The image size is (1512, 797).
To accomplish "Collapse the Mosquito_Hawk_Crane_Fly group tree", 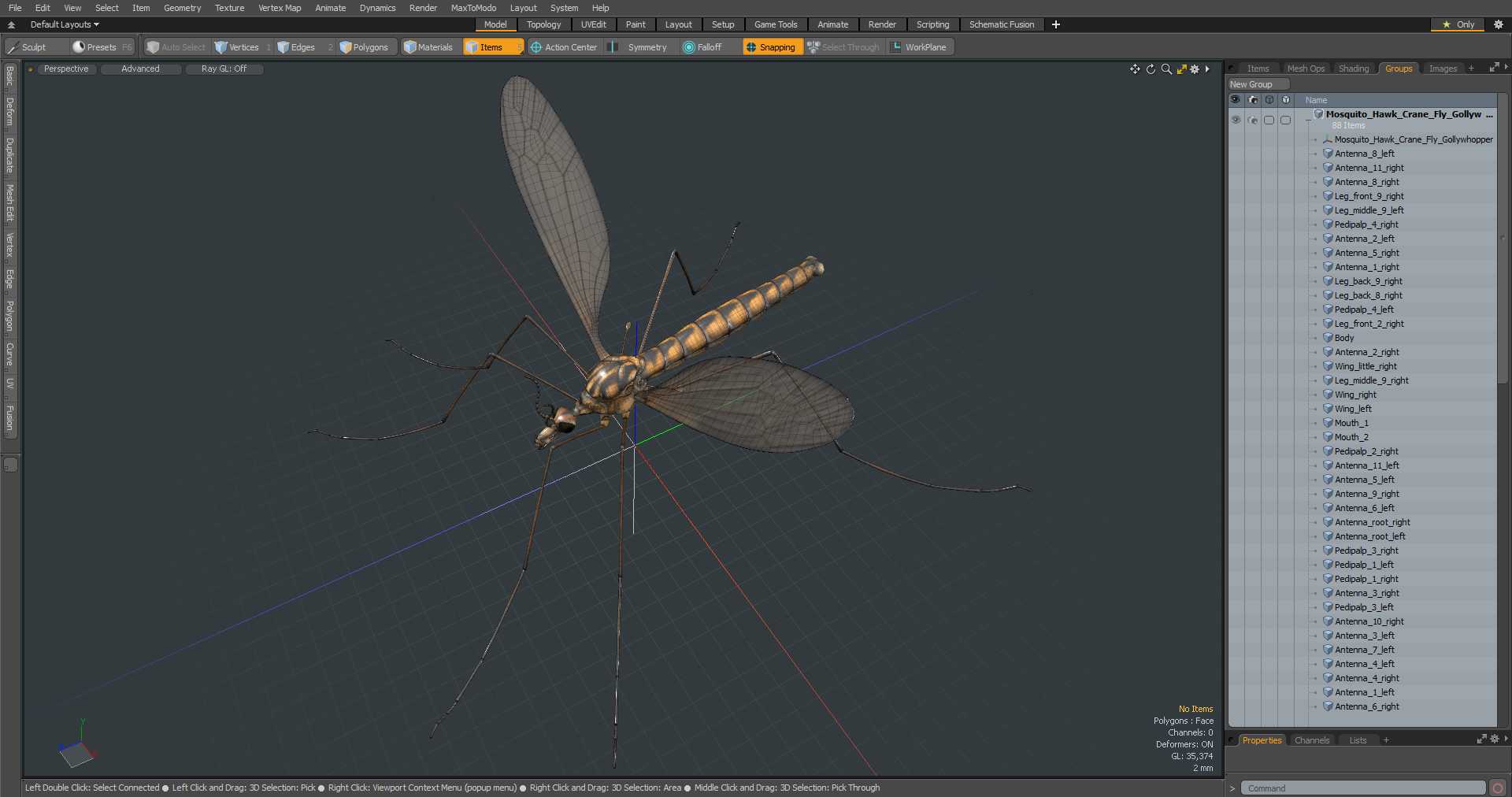I will [1308, 120].
